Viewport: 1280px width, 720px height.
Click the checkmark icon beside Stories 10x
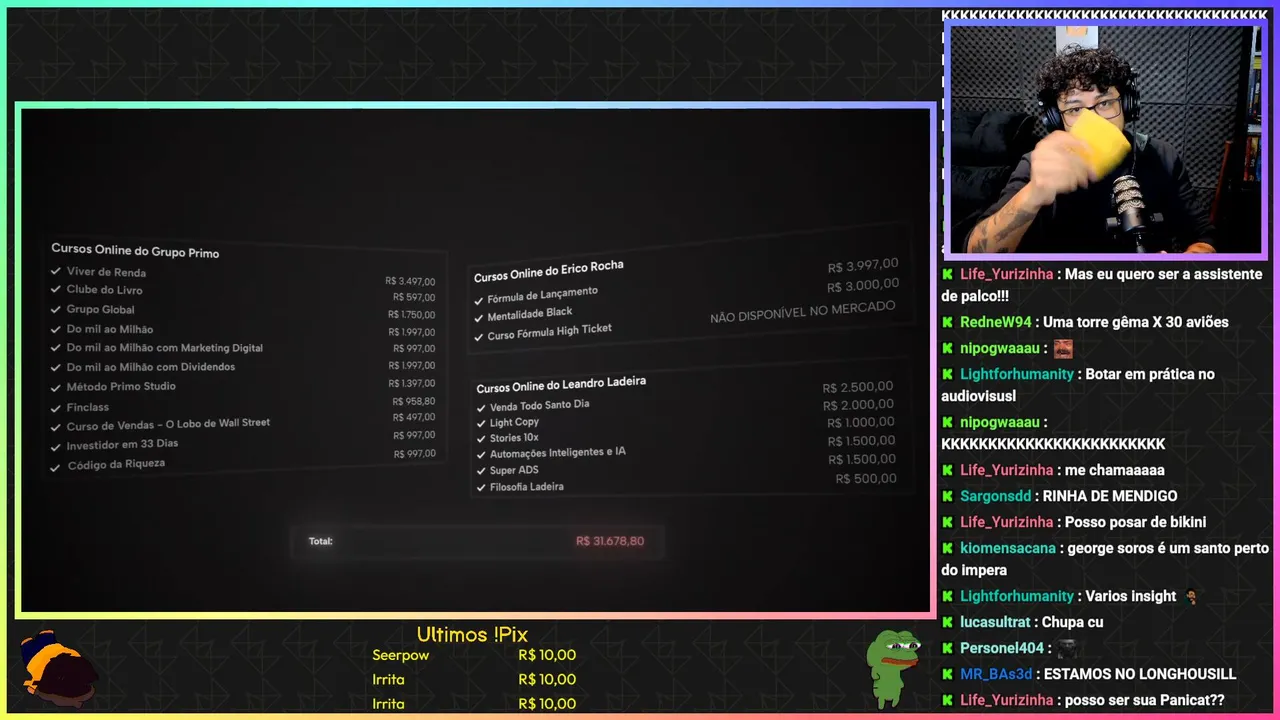[481, 439]
